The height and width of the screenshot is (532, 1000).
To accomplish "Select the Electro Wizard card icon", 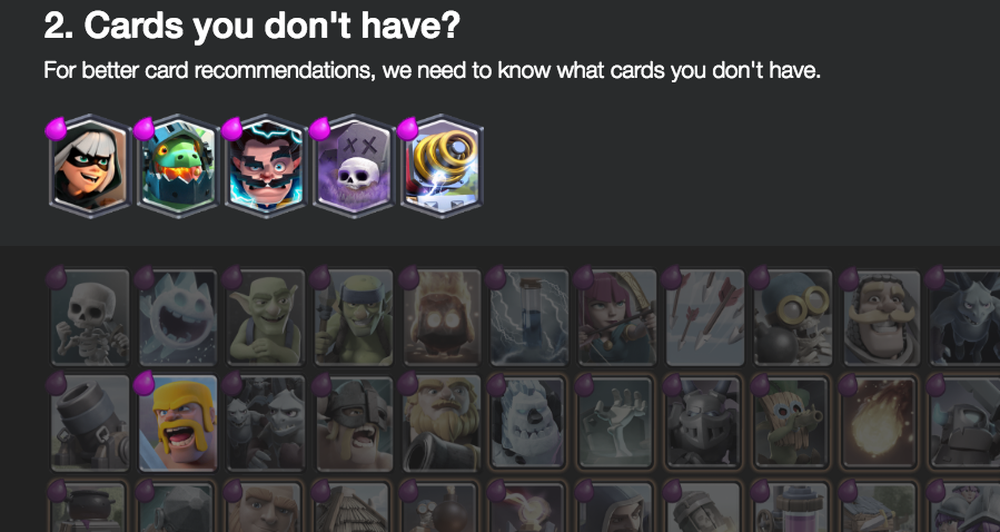I will [266, 166].
